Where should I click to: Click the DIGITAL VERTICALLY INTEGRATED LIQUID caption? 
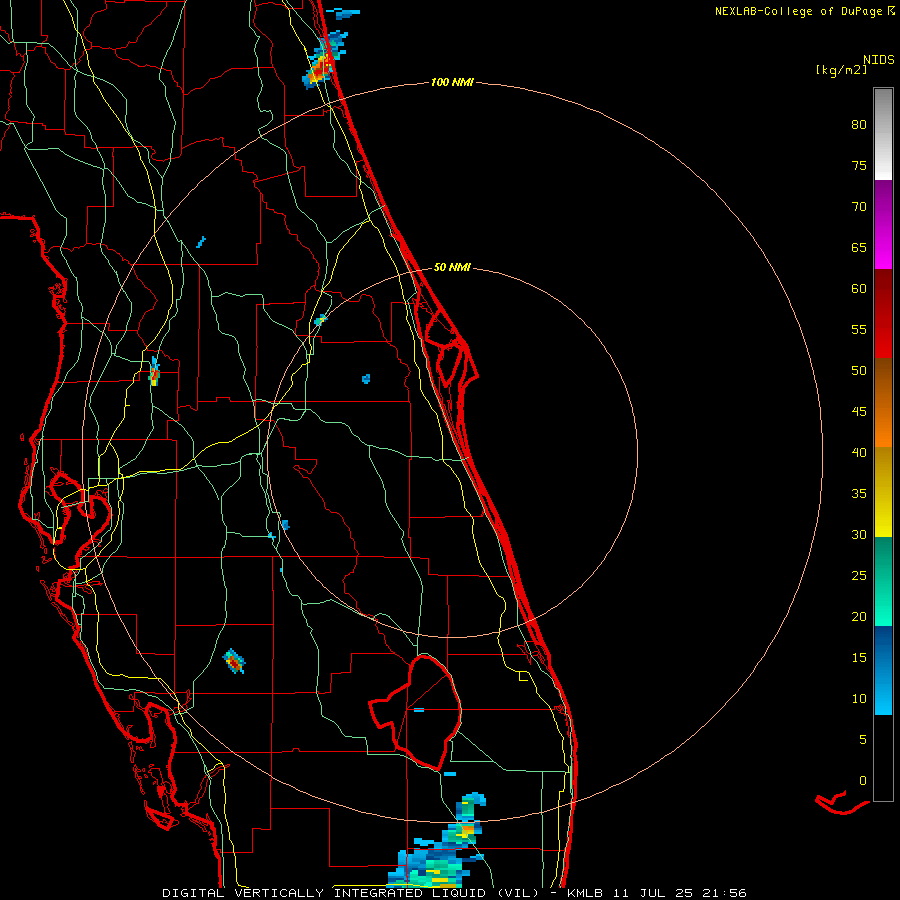coord(351,893)
